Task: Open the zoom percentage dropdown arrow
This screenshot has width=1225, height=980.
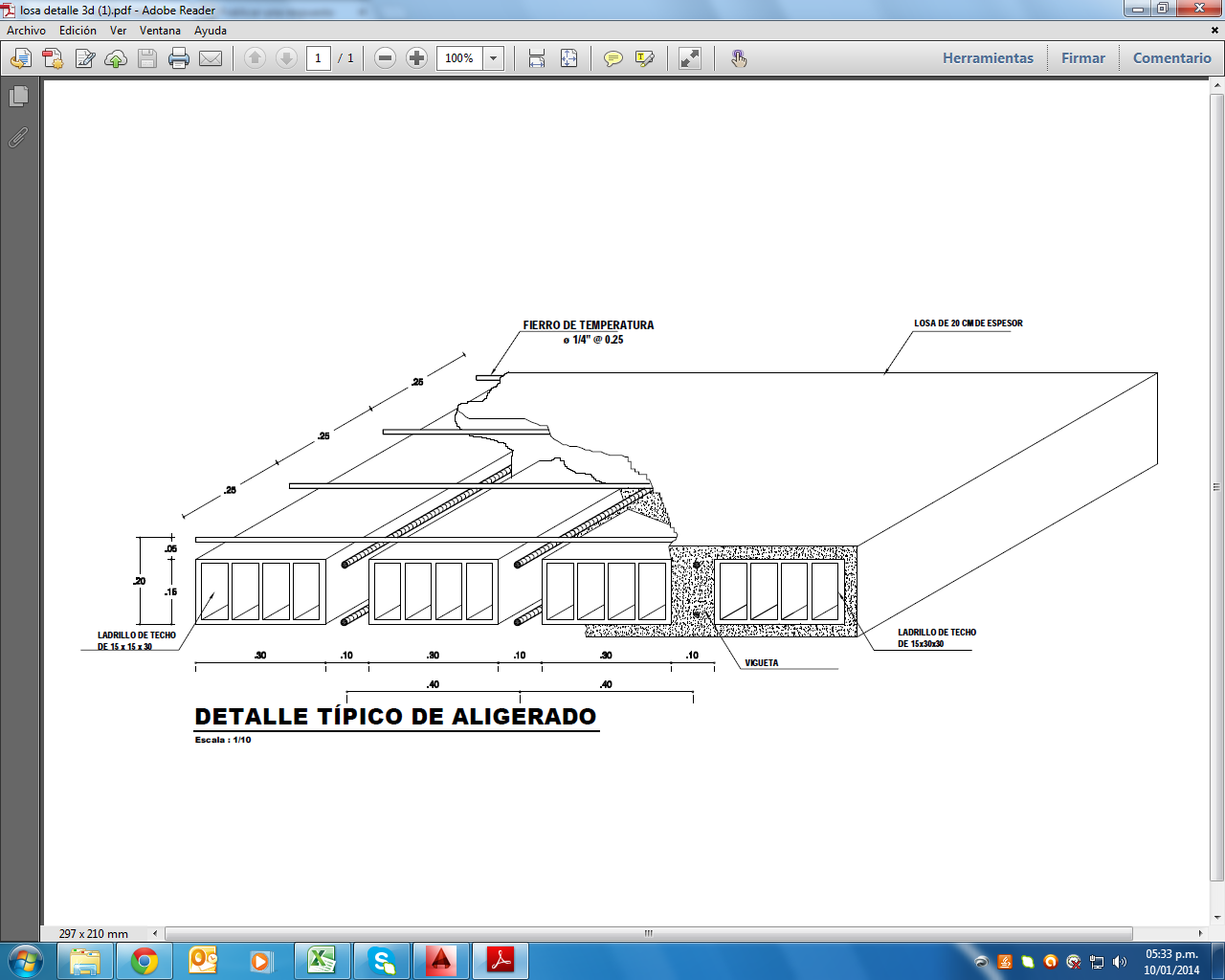Action: point(494,58)
